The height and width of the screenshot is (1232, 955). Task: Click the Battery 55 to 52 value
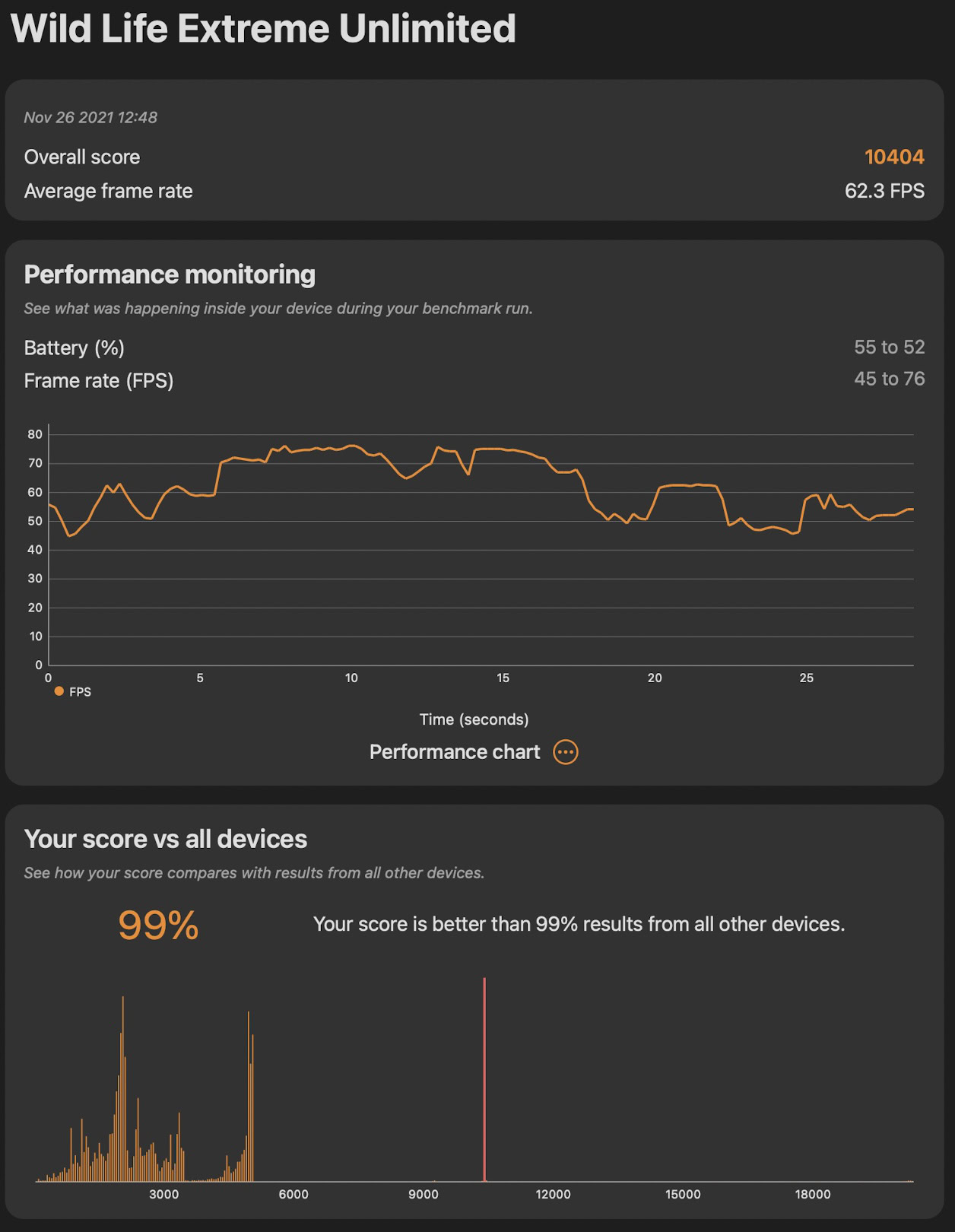click(x=889, y=348)
